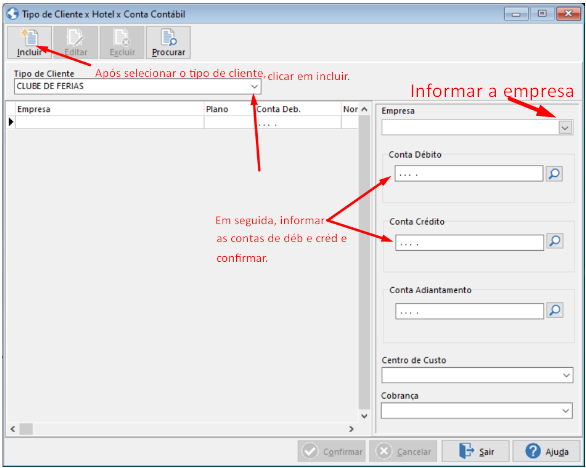Click the Conta Crédito input field

coord(469,243)
